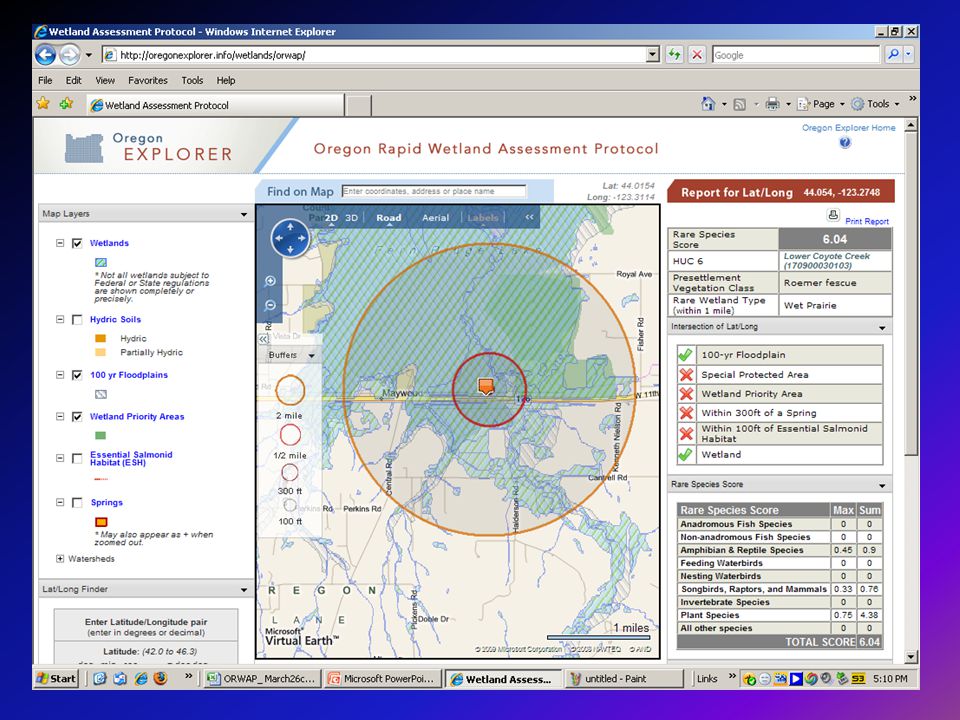
Task: Go back with browser Back arrow
Action: point(45,55)
